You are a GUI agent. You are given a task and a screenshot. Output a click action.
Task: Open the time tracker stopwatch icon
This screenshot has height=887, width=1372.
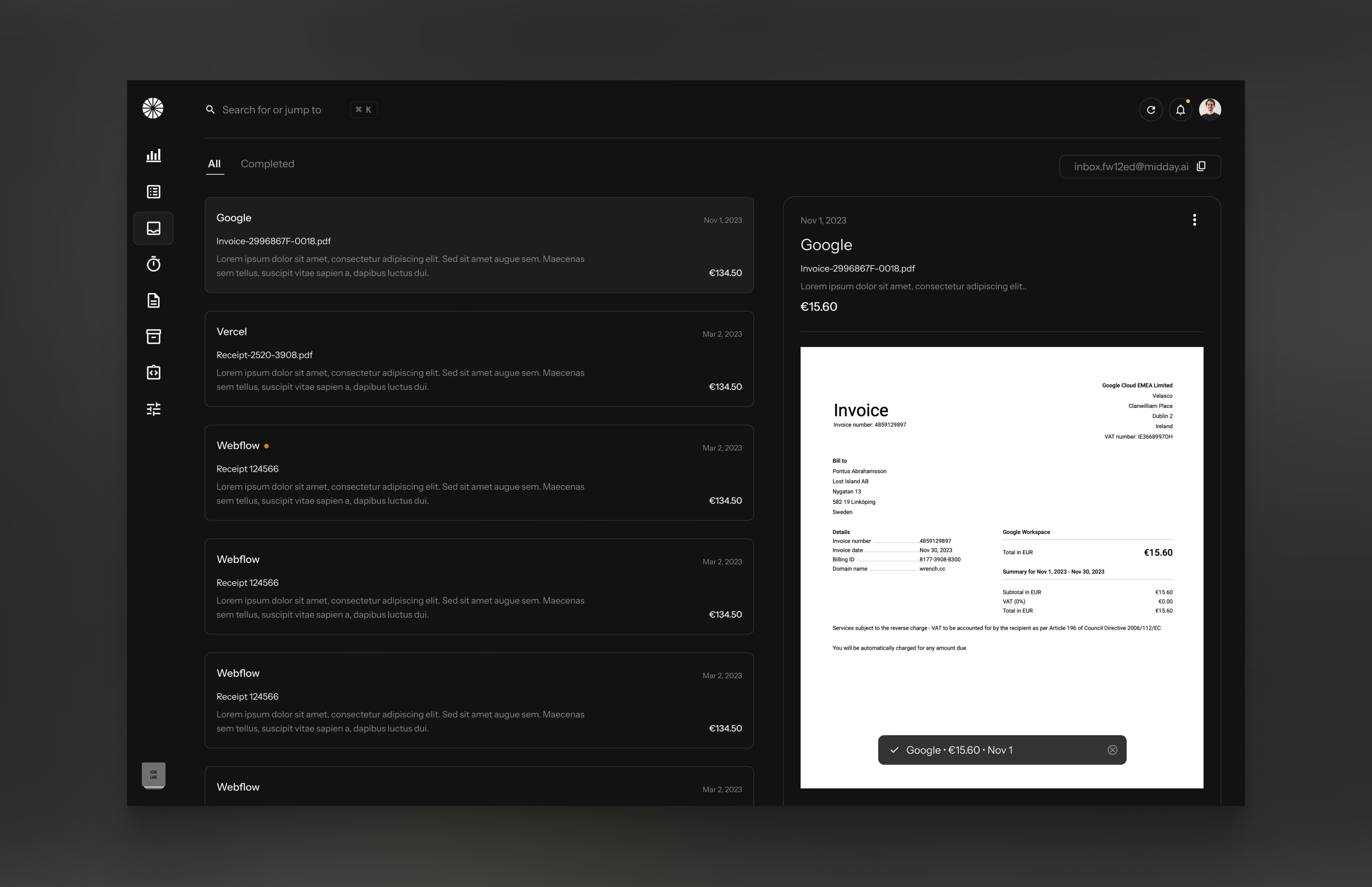[154, 264]
